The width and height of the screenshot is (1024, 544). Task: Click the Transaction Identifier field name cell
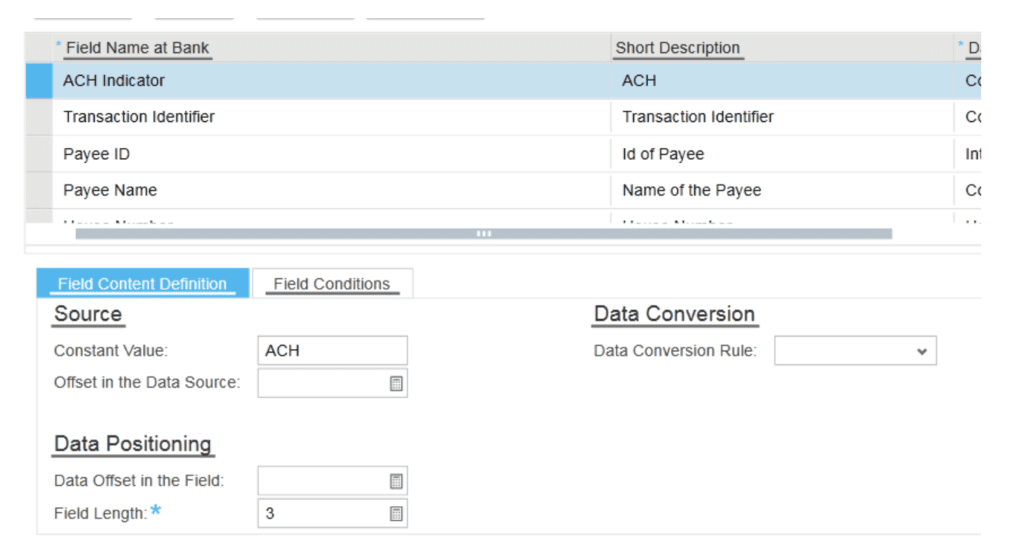[332, 117]
